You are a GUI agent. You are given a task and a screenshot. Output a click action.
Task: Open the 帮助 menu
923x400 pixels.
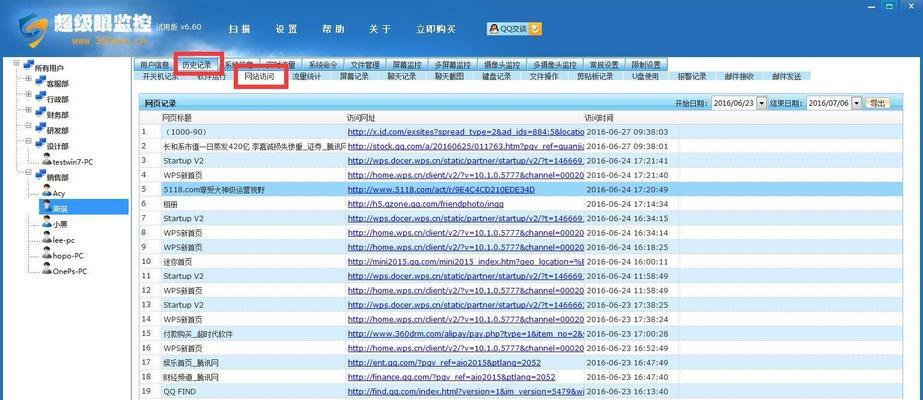(x=333, y=29)
